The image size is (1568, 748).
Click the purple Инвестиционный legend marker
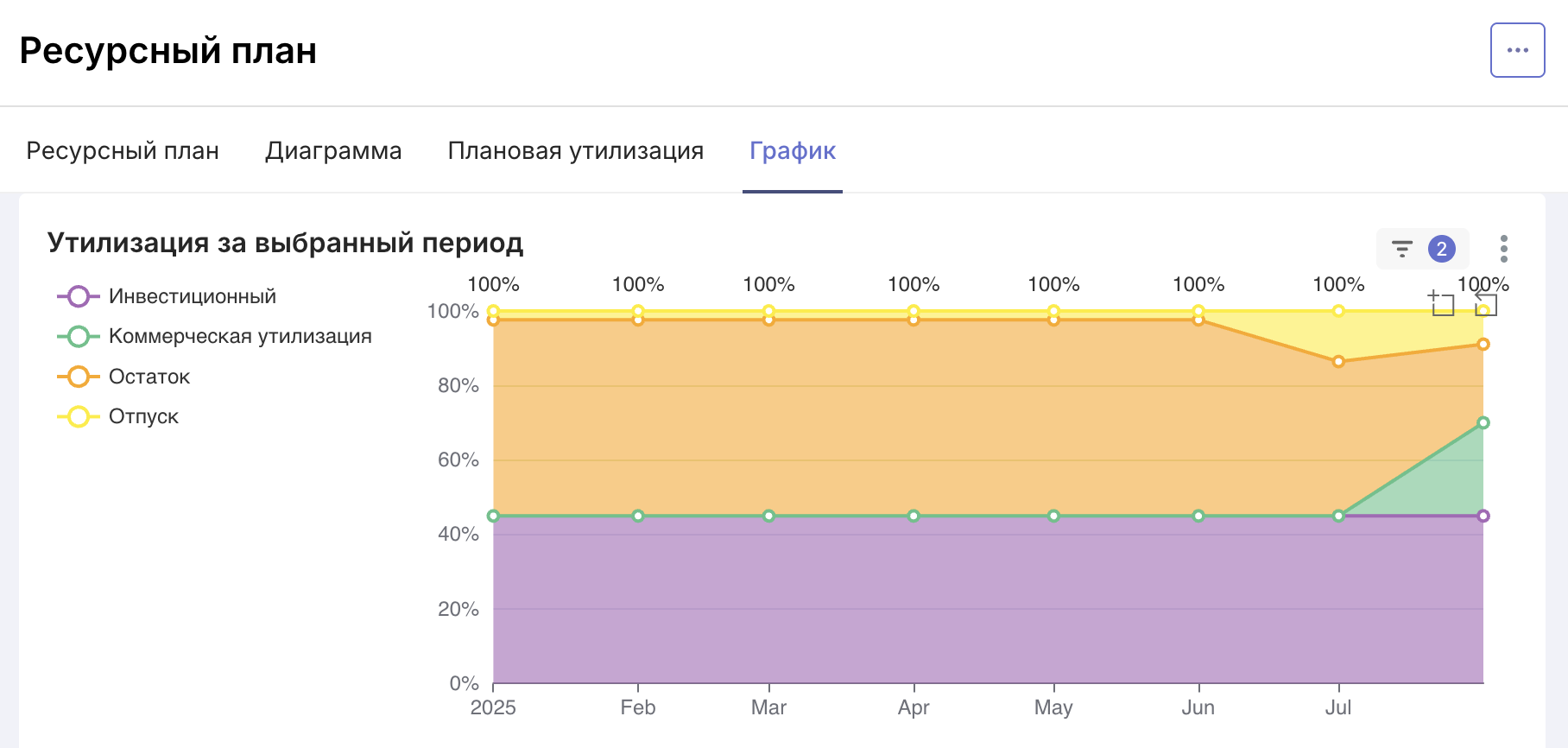[x=79, y=296]
